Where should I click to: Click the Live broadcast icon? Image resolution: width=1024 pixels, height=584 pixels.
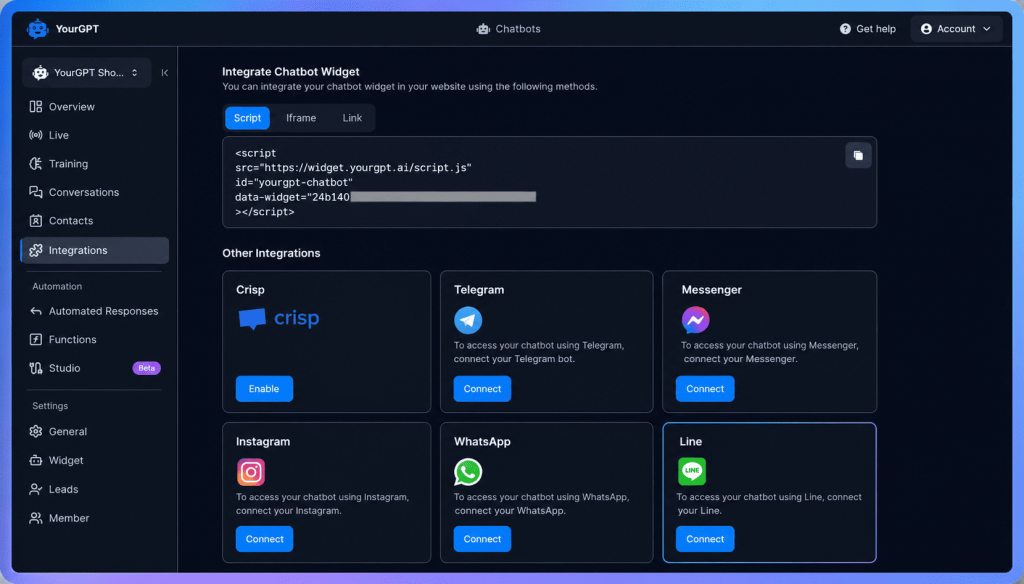point(36,135)
